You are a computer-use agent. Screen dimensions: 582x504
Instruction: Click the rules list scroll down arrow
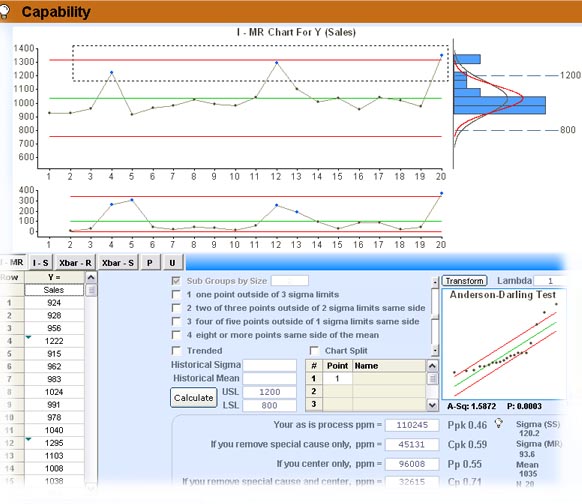[x=435, y=350]
